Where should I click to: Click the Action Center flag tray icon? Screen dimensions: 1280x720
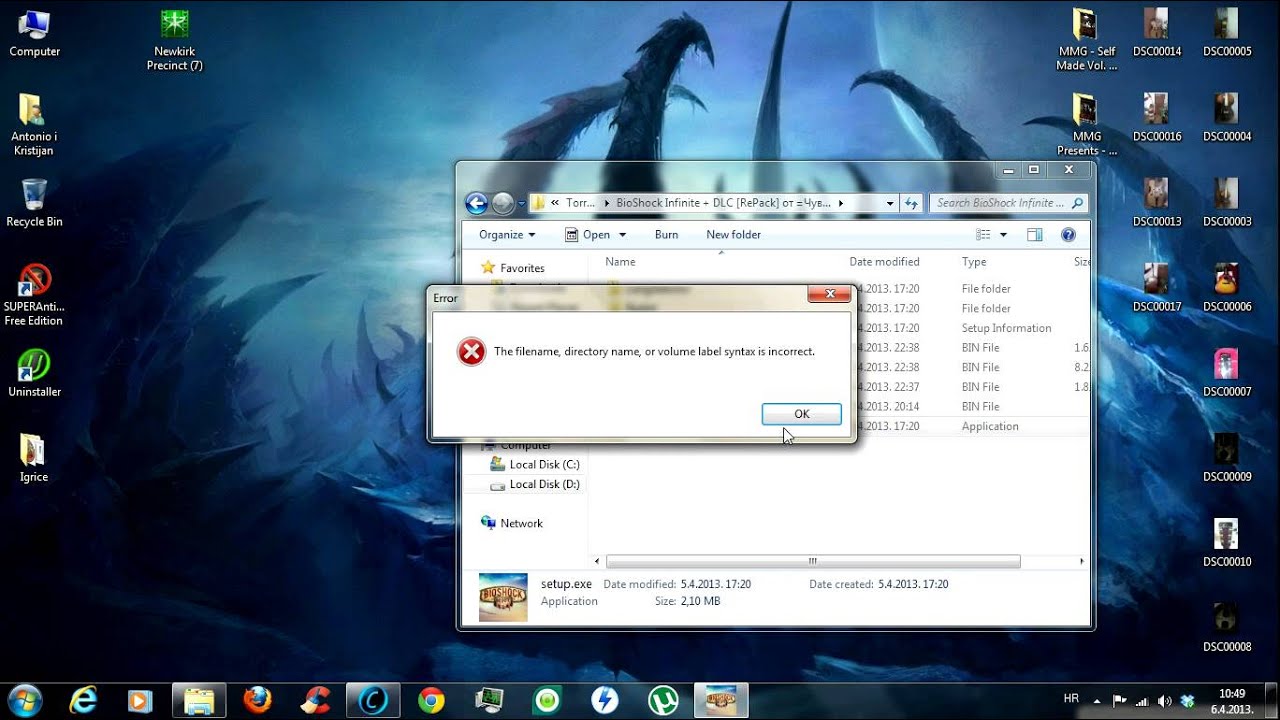[1120, 701]
